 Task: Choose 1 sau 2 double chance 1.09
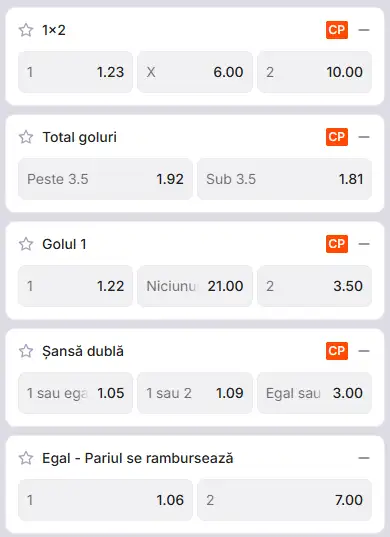[x=195, y=393]
